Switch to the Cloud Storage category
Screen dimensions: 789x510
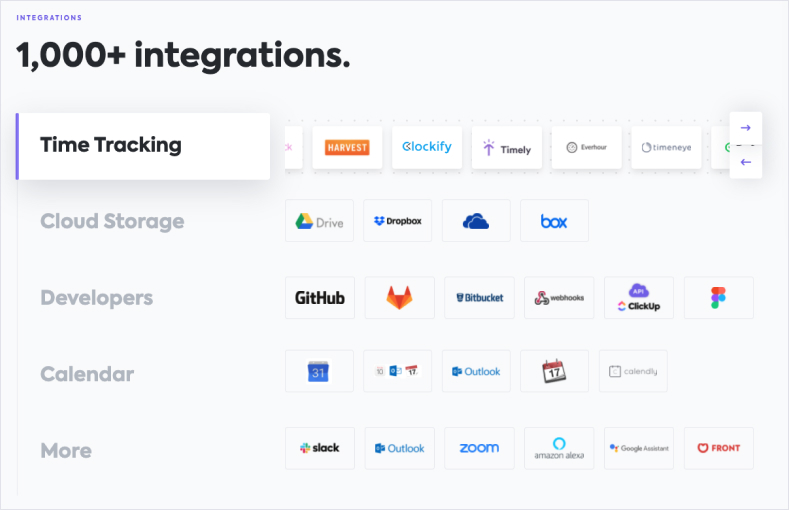tap(112, 221)
